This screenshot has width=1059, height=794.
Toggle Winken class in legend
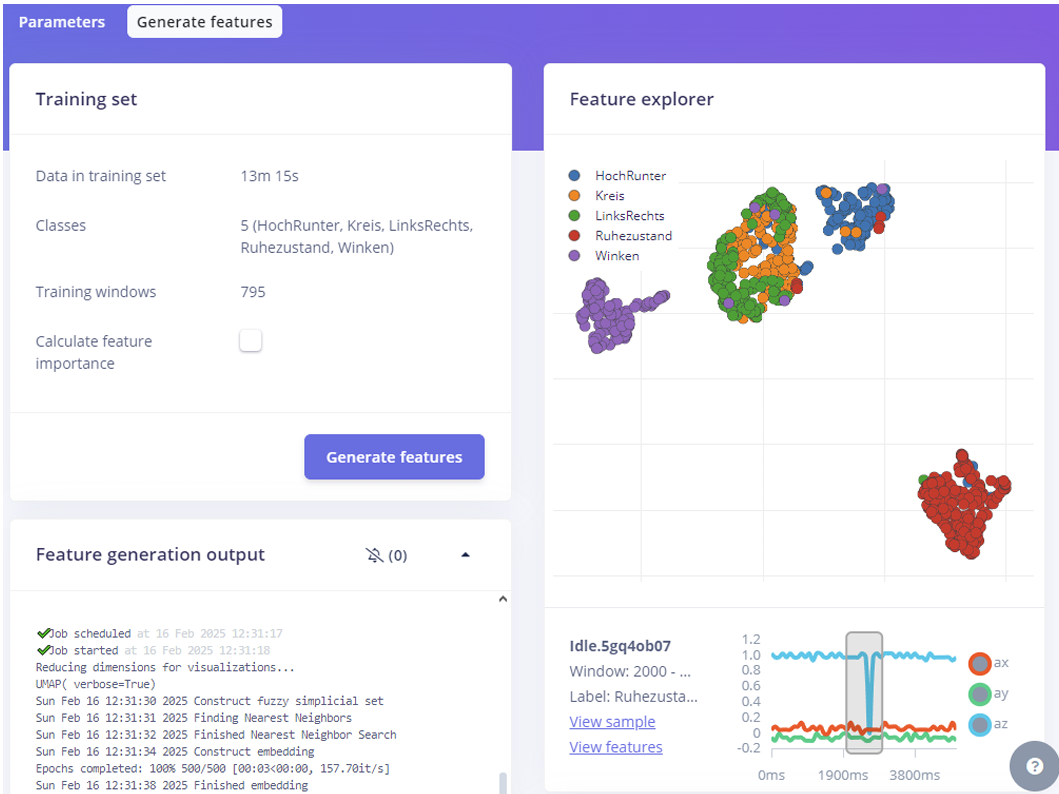coord(574,256)
